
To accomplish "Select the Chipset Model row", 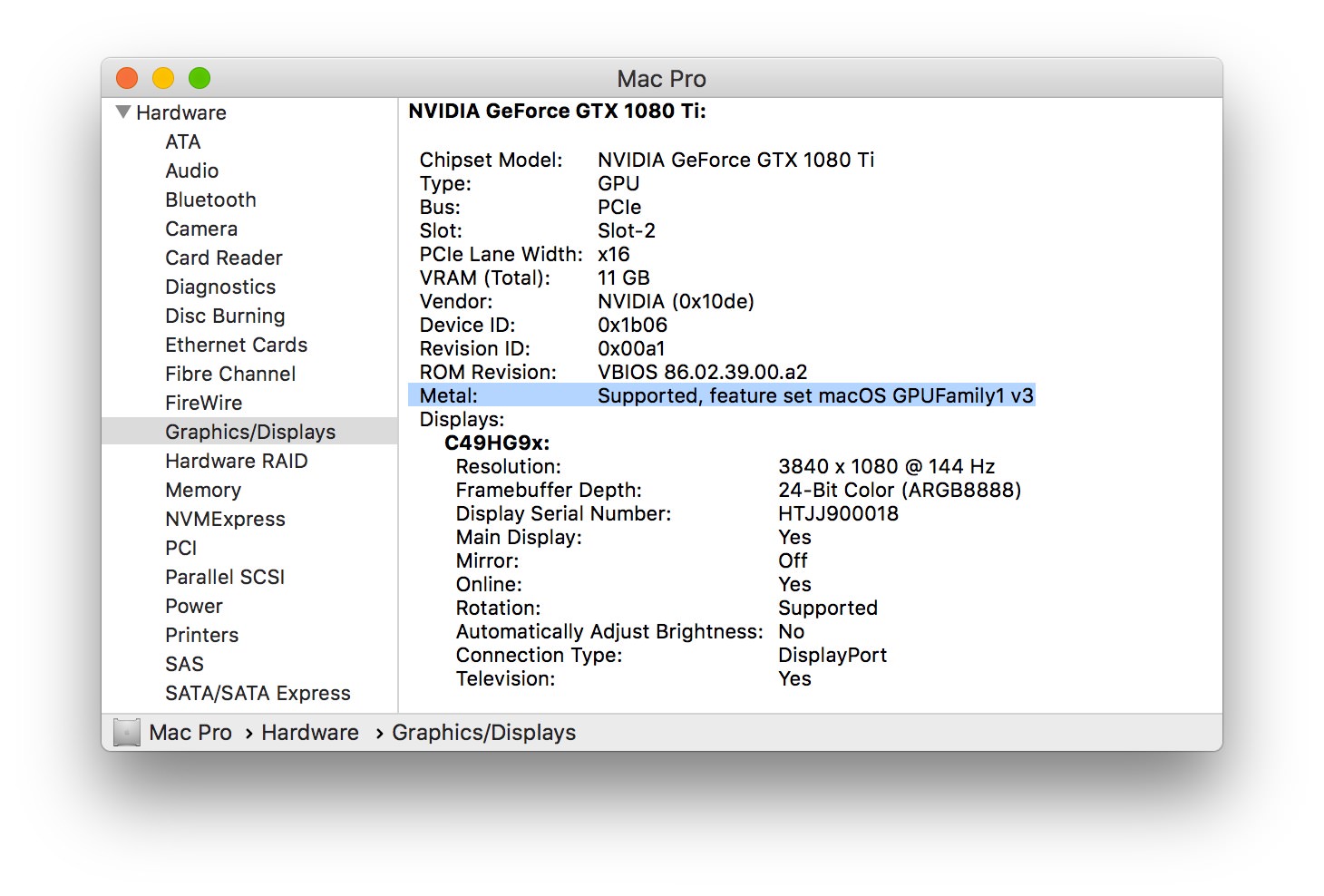I will click(647, 160).
